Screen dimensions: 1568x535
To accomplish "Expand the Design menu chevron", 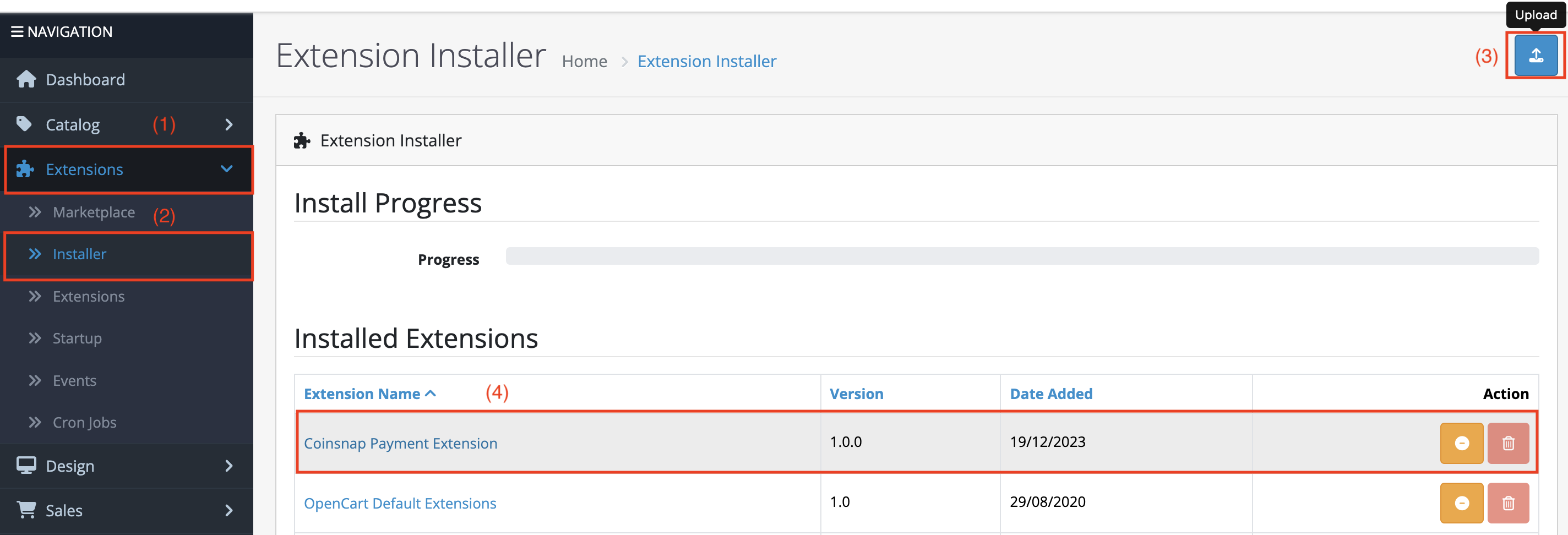I will 229,466.
